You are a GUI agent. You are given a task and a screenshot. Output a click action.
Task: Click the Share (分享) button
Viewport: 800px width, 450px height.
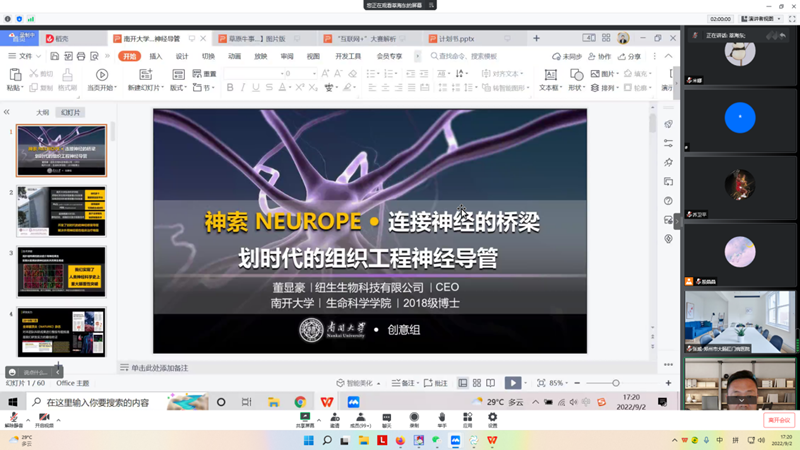[x=629, y=56]
